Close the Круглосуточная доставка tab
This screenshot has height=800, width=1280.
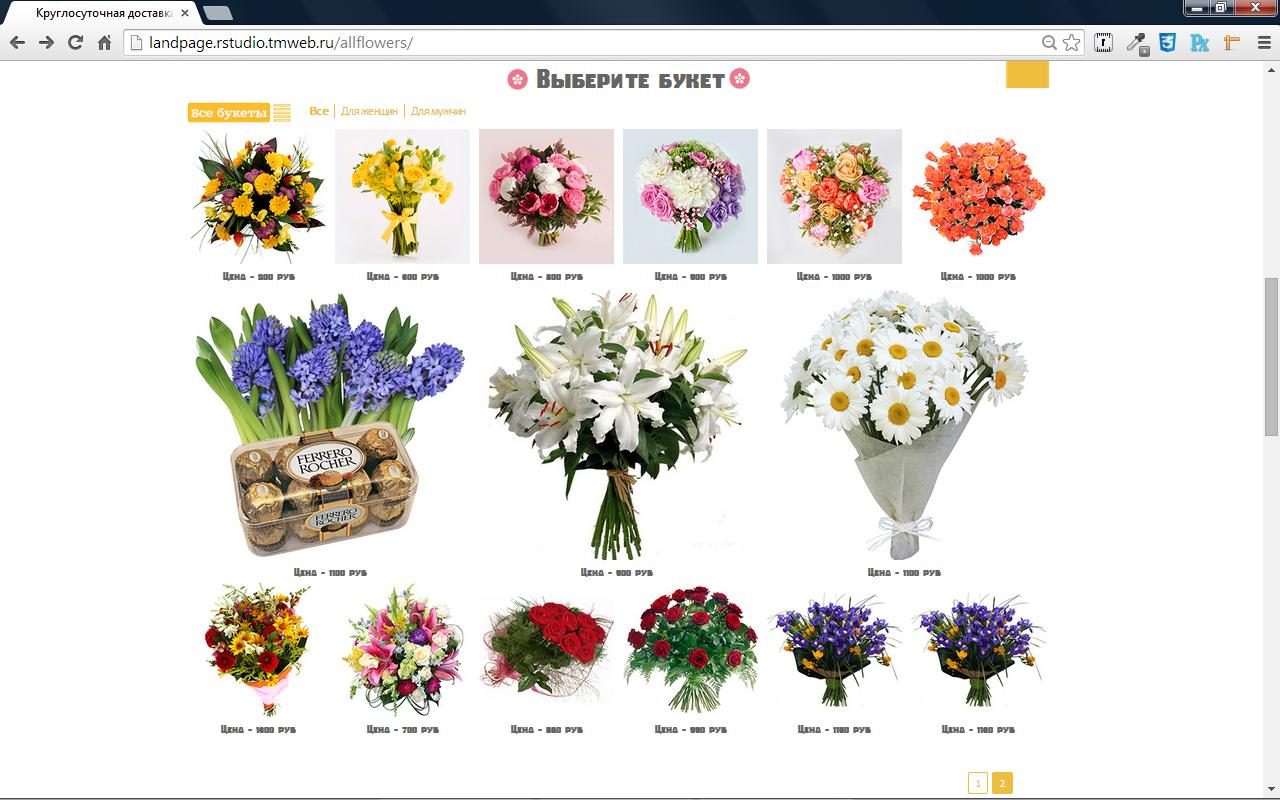(185, 14)
